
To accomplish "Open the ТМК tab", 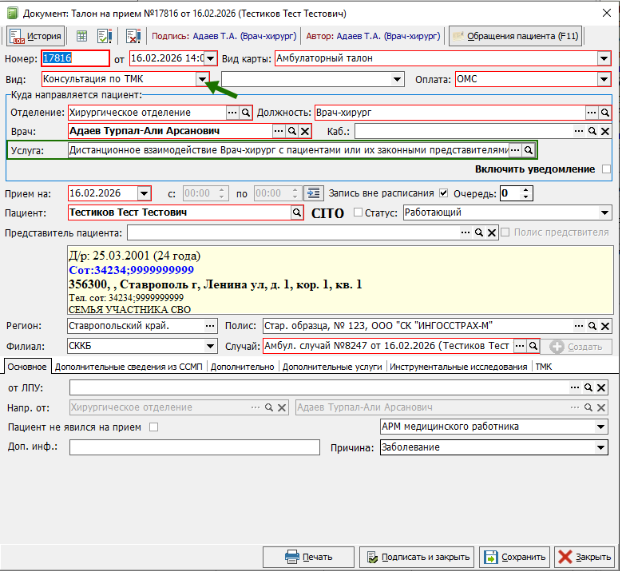I will pos(543,367).
